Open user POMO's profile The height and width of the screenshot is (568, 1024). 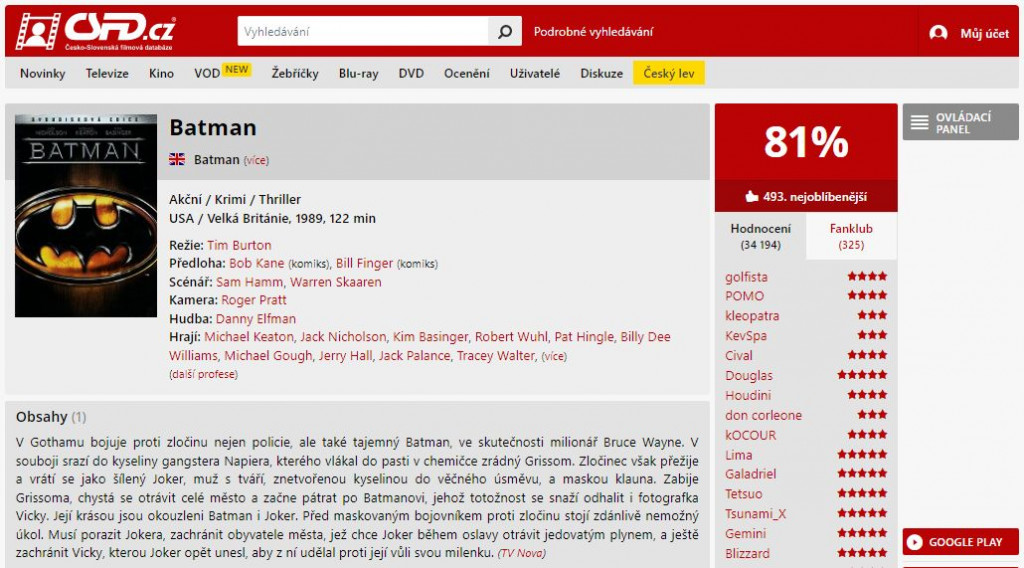(744, 296)
